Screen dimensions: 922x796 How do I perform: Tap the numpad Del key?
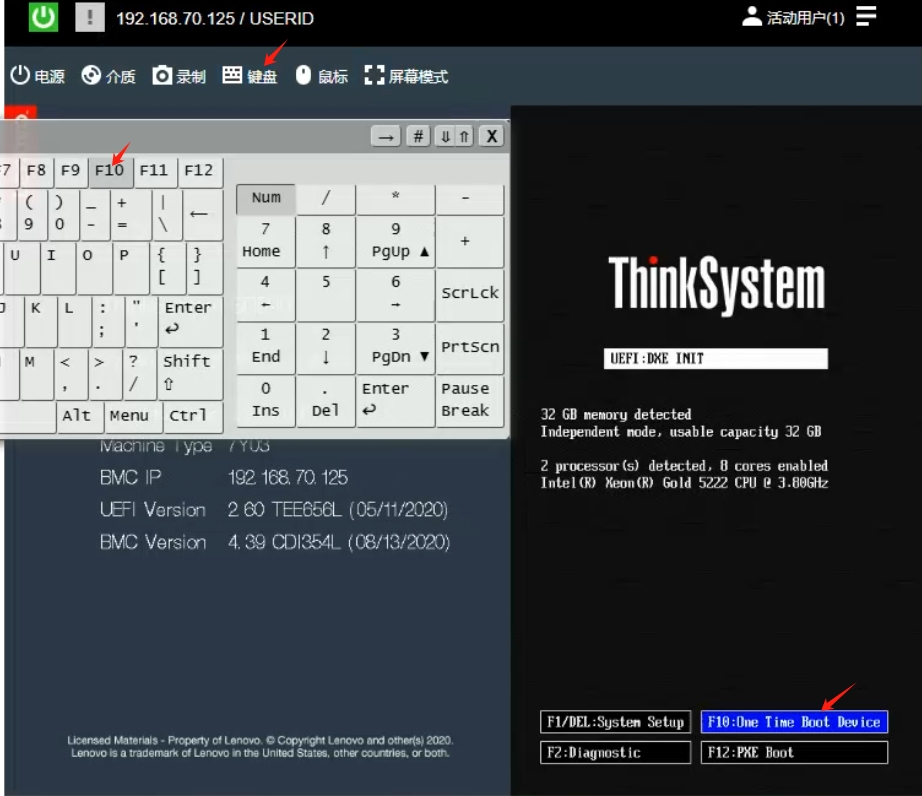click(326, 401)
